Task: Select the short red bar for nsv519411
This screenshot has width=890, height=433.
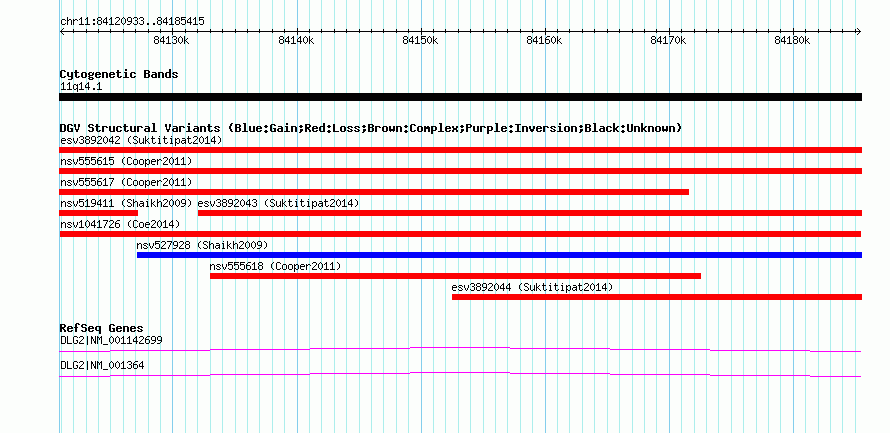Action: point(99,213)
